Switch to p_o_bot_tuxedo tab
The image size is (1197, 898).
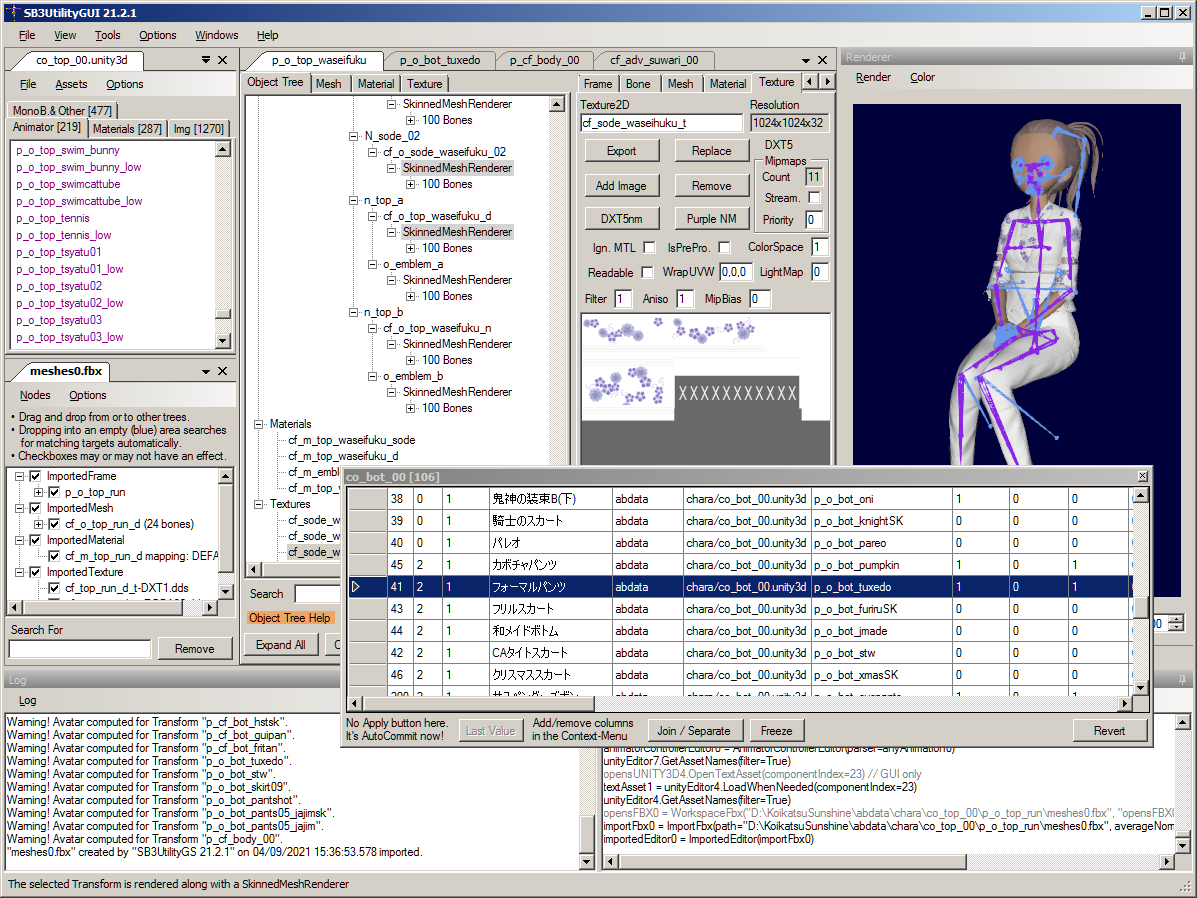tap(440, 60)
